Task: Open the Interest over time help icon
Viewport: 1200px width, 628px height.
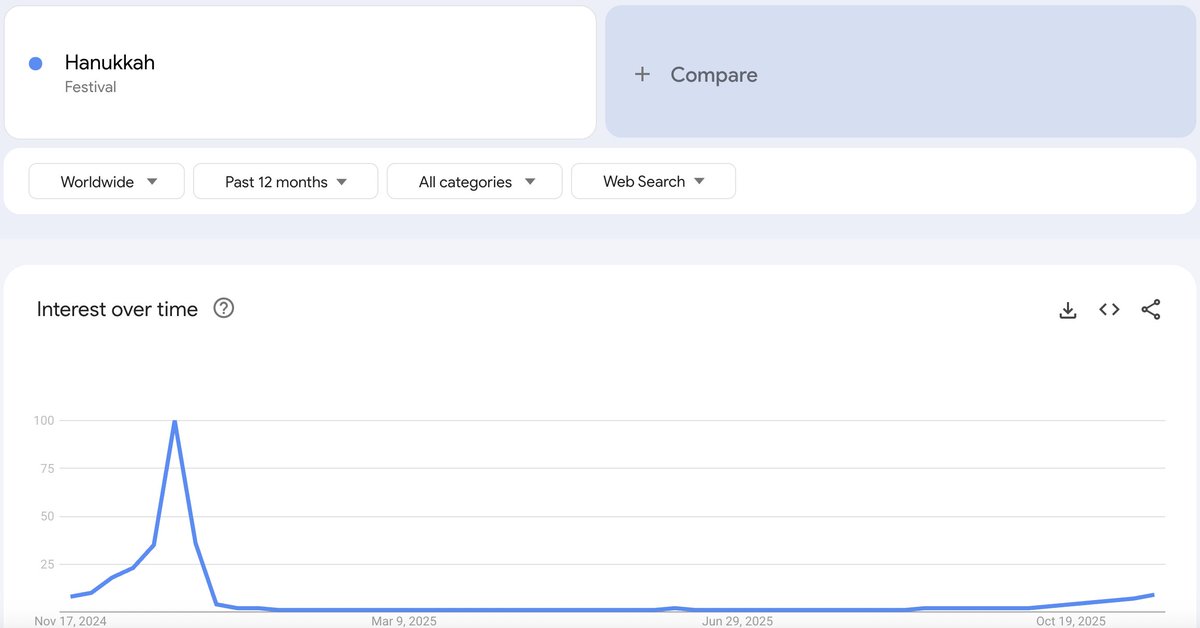Action: click(224, 308)
